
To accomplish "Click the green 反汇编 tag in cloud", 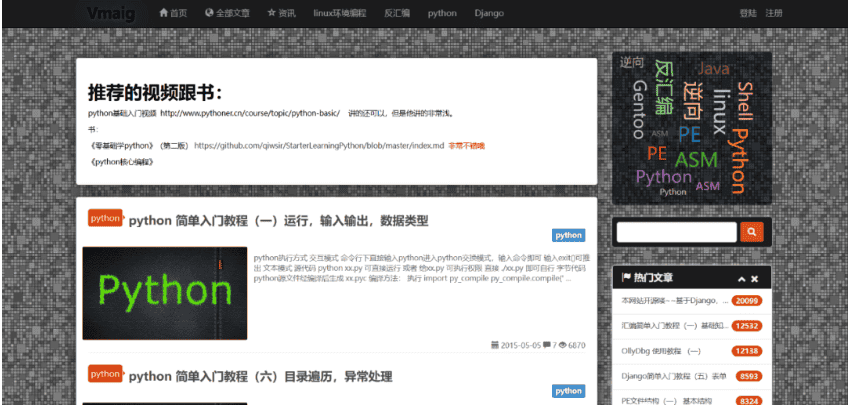I will [664, 87].
